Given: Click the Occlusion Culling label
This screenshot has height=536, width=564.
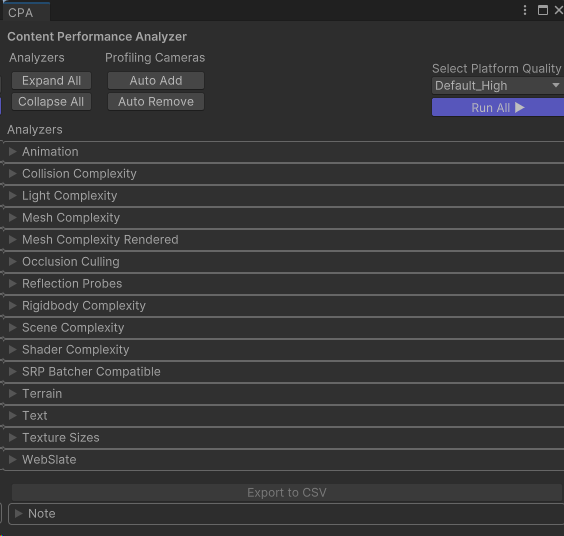Looking at the screenshot, I should pos(71,262).
